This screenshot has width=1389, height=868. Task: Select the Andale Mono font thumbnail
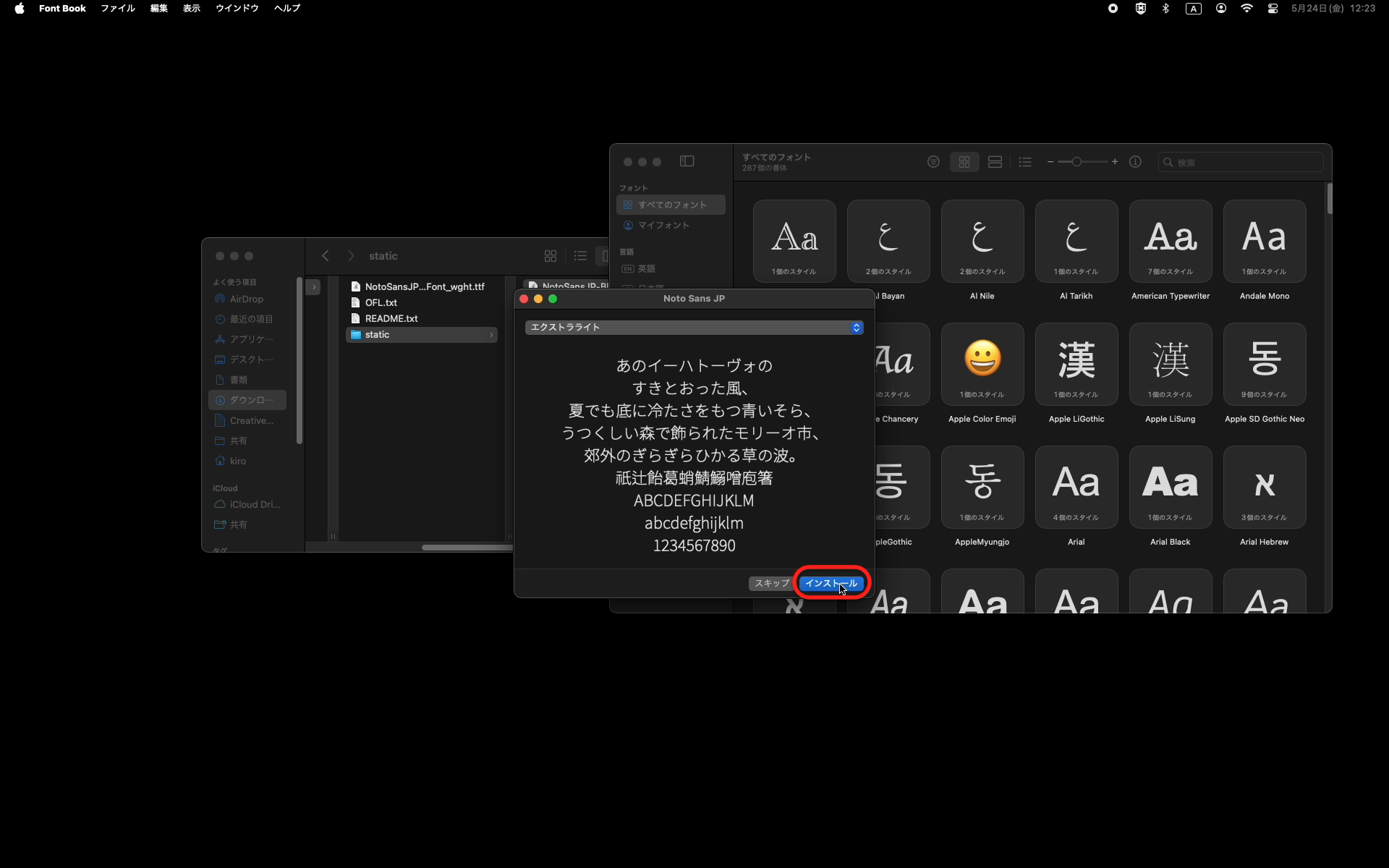[x=1265, y=241]
